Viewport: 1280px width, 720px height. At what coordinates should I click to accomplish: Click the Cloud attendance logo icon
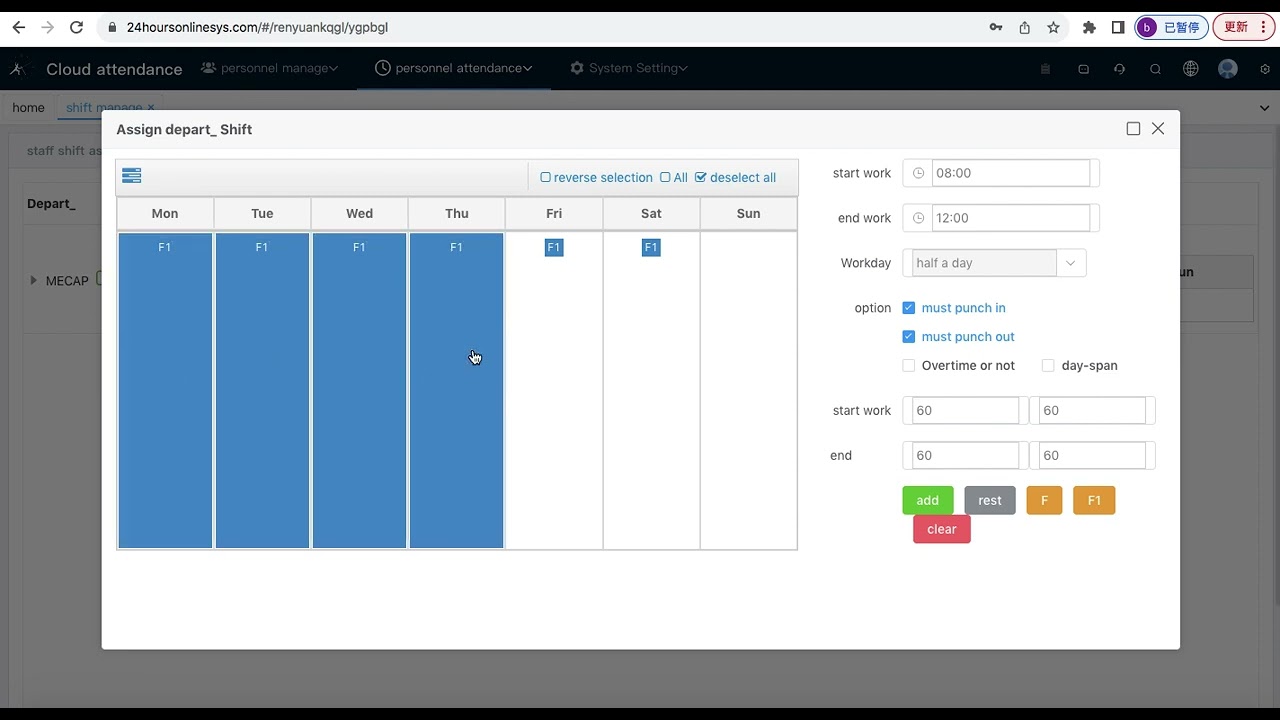[18, 69]
